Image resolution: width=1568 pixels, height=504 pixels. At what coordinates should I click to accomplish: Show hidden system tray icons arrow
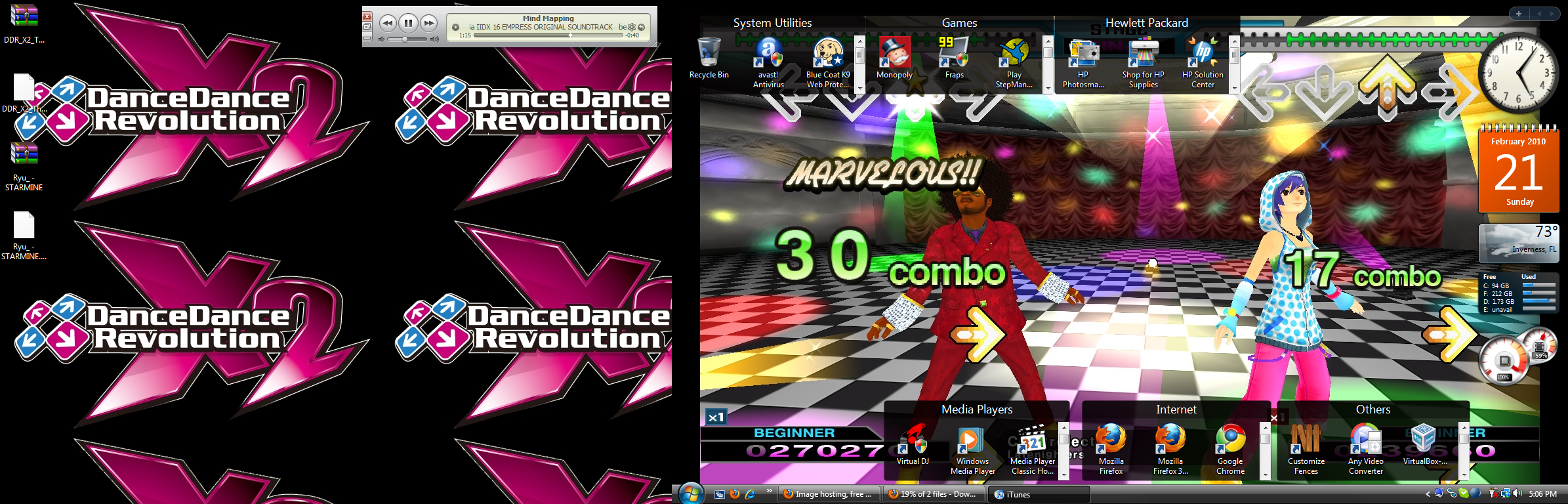point(1428,494)
